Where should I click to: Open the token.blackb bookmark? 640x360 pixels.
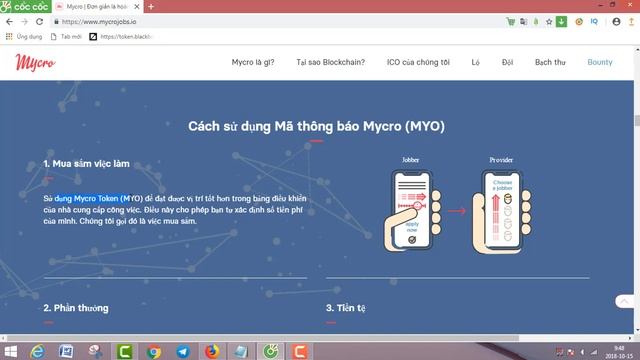(121, 37)
